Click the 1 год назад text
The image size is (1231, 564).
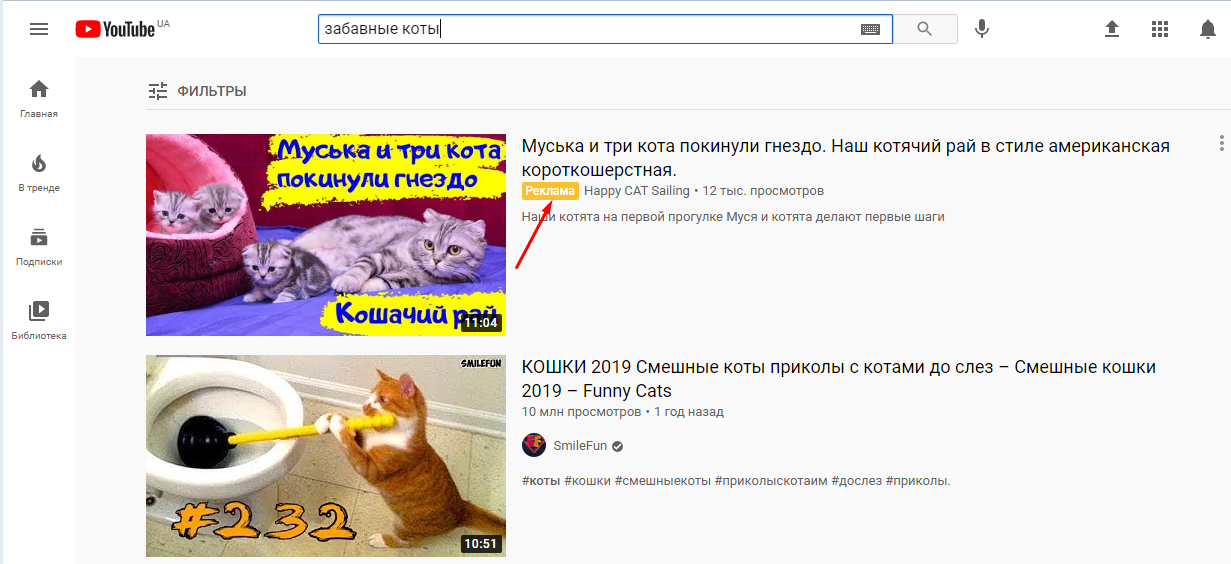click(689, 412)
